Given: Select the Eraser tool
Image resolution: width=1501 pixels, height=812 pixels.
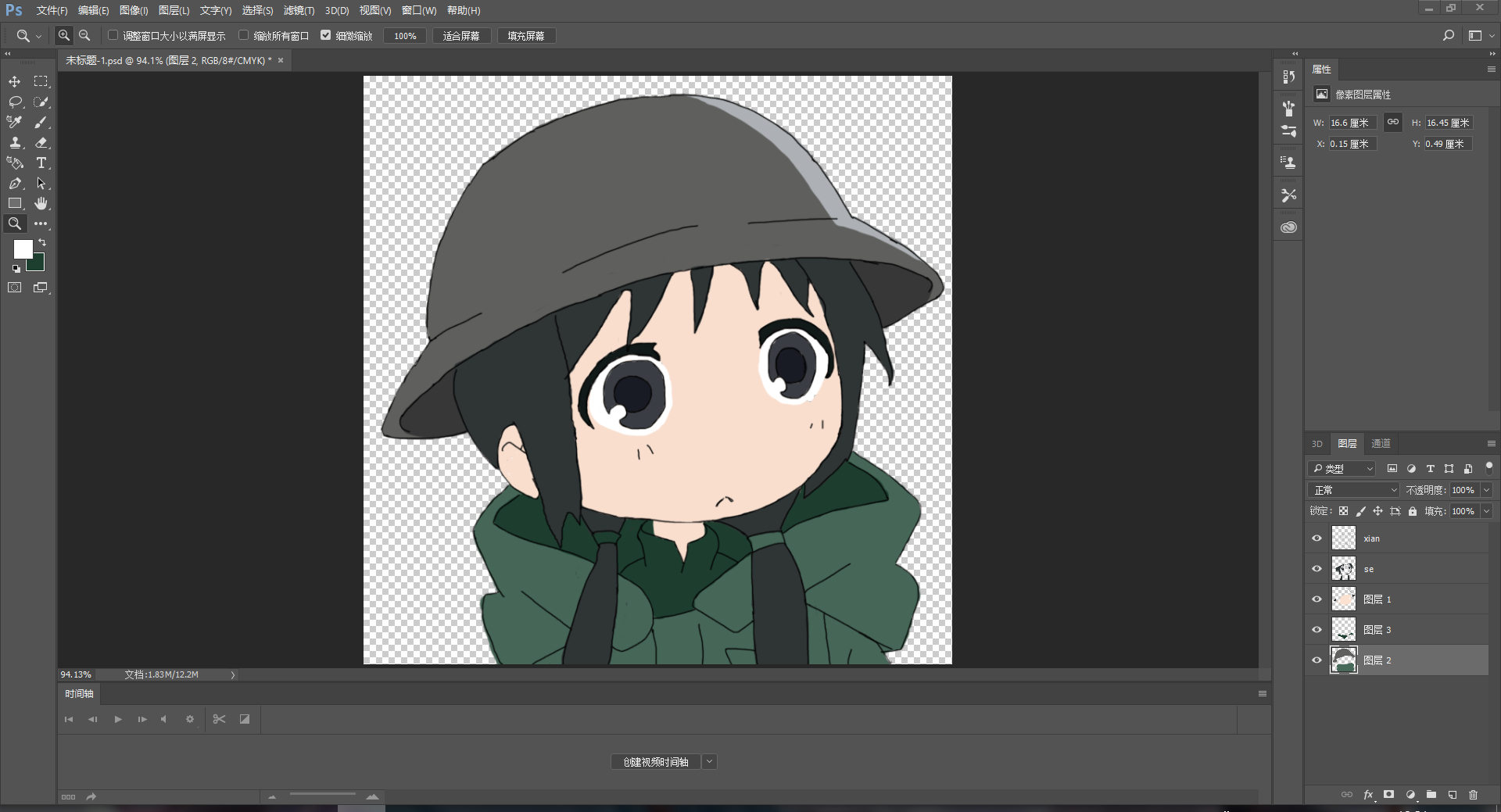Looking at the screenshot, I should [41, 142].
